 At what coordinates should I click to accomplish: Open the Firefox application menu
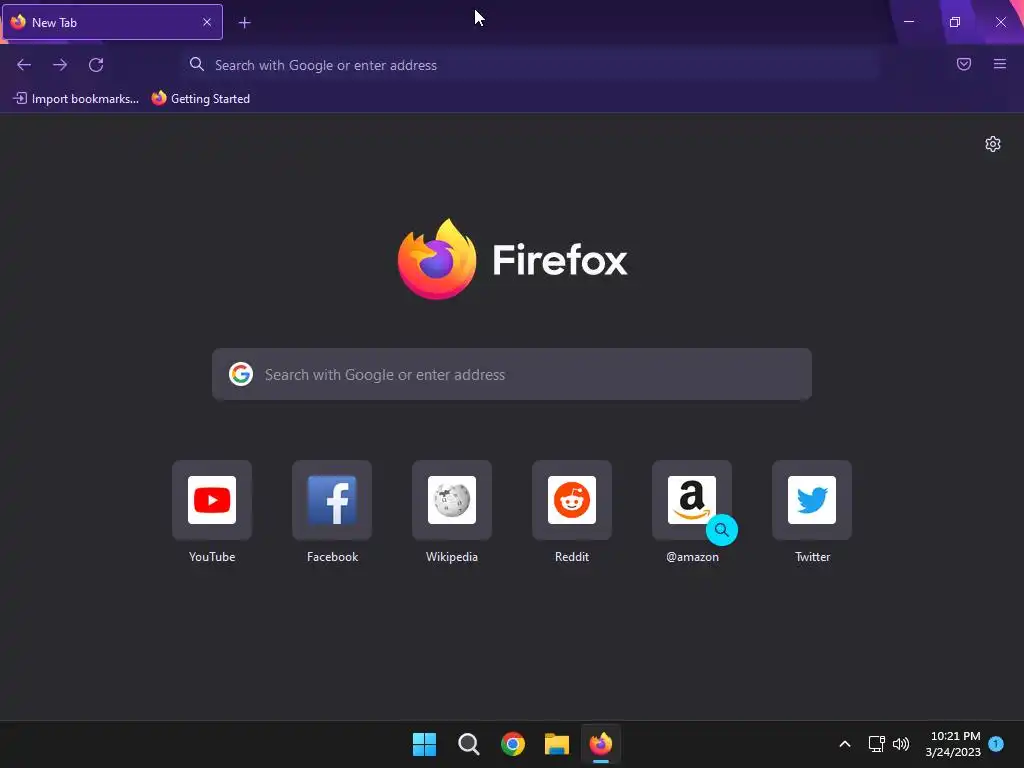click(x=1000, y=64)
